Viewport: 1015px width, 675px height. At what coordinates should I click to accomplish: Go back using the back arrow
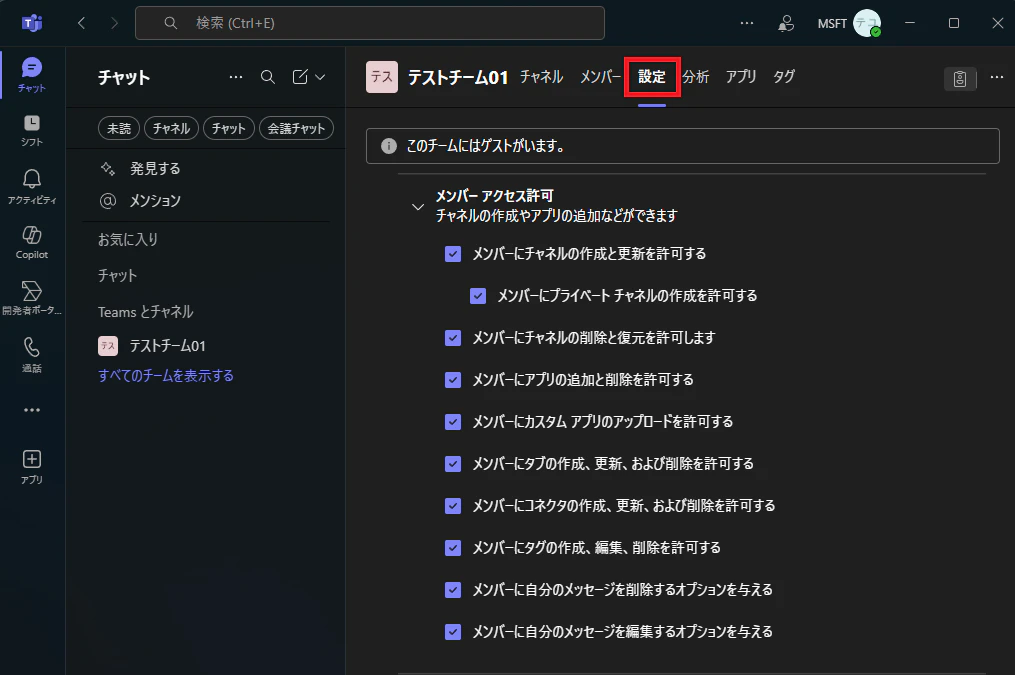click(x=82, y=23)
